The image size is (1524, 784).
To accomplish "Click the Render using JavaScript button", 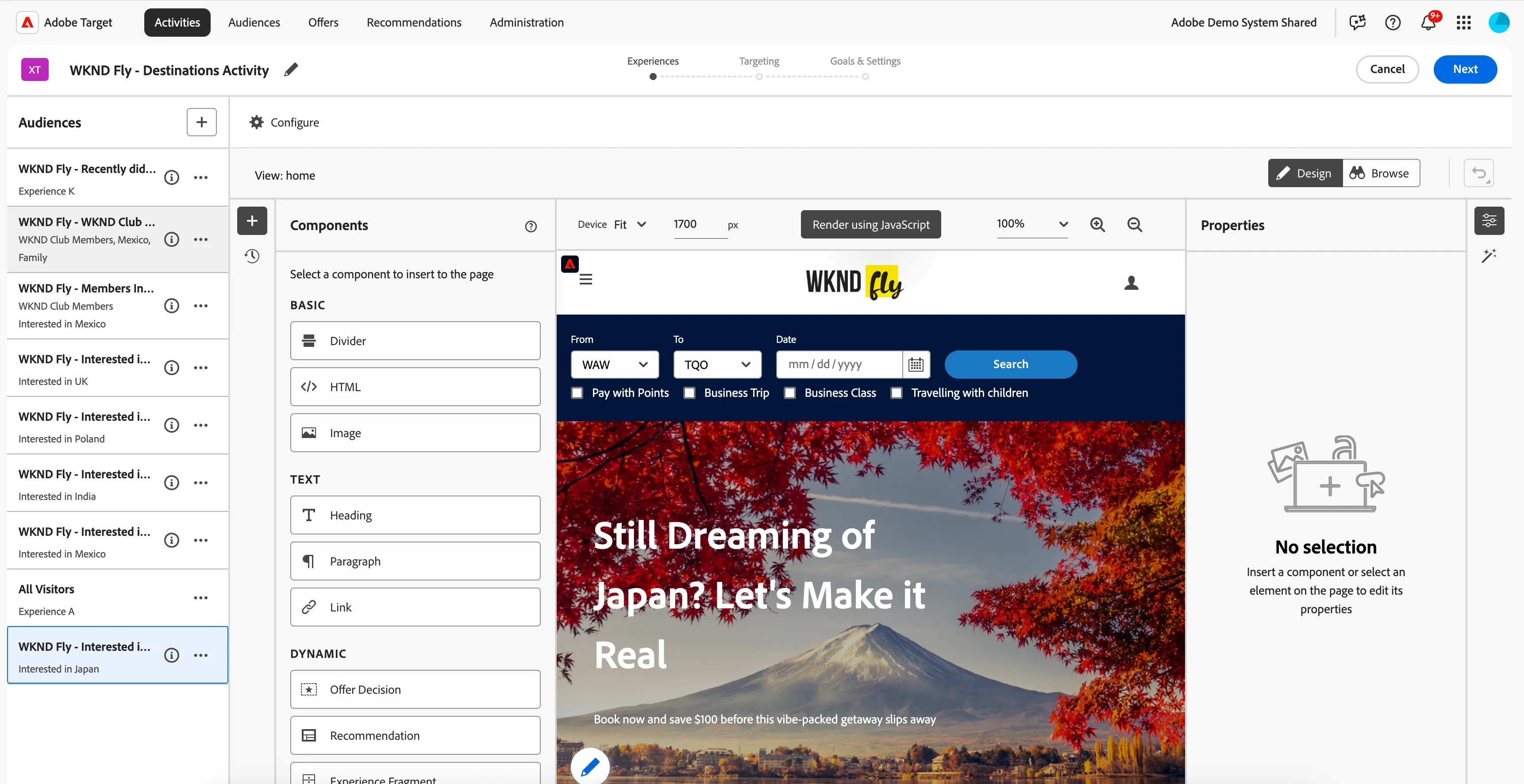I will (x=870, y=224).
